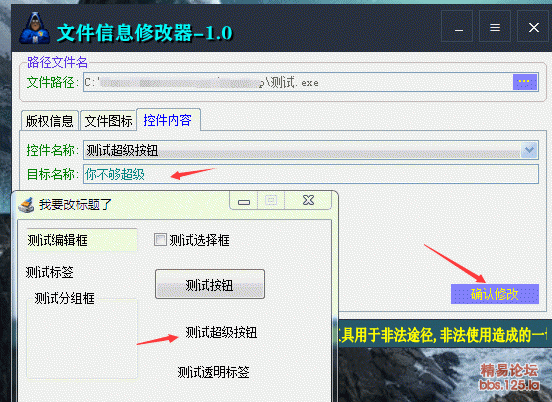Click the disabled maximize icon of test window
Screen dimensions: 552x402
271,200
